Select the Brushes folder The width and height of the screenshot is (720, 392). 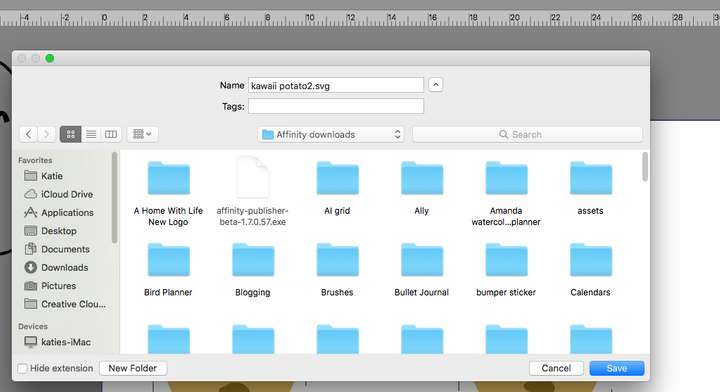click(338, 269)
